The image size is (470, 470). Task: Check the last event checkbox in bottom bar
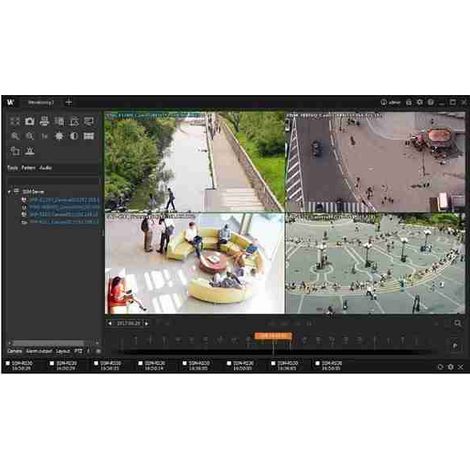pyautogui.click(x=317, y=363)
